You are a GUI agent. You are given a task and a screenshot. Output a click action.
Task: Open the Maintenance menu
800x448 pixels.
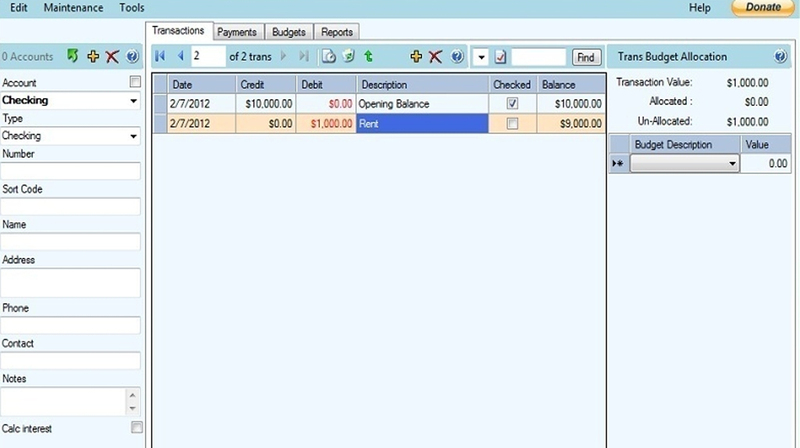tap(73, 8)
